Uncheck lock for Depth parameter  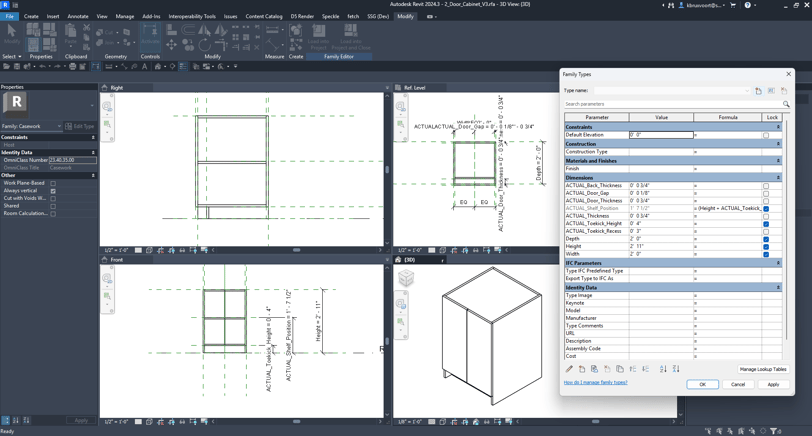766,239
